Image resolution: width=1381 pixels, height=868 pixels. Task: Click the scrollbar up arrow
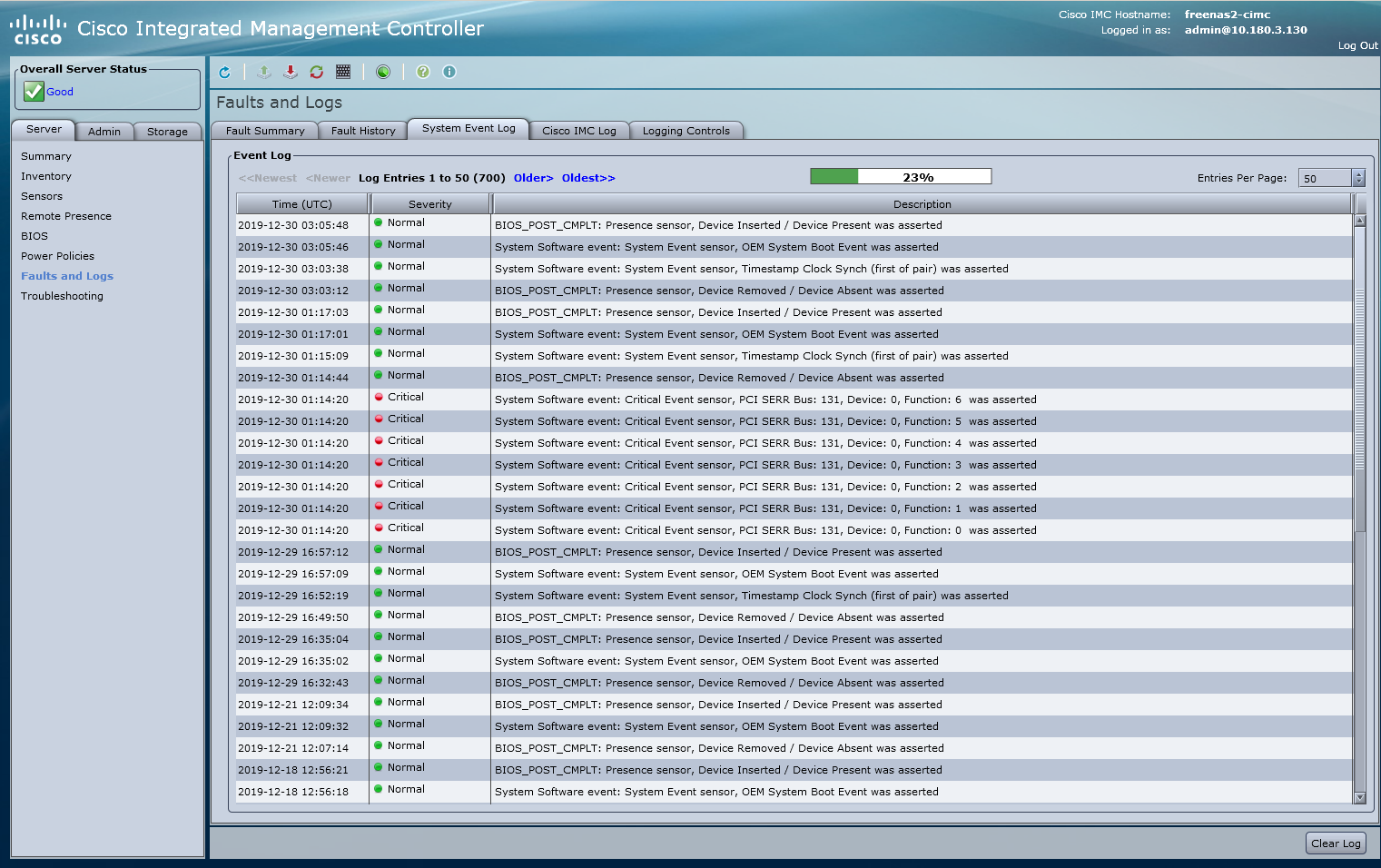[1359, 221]
